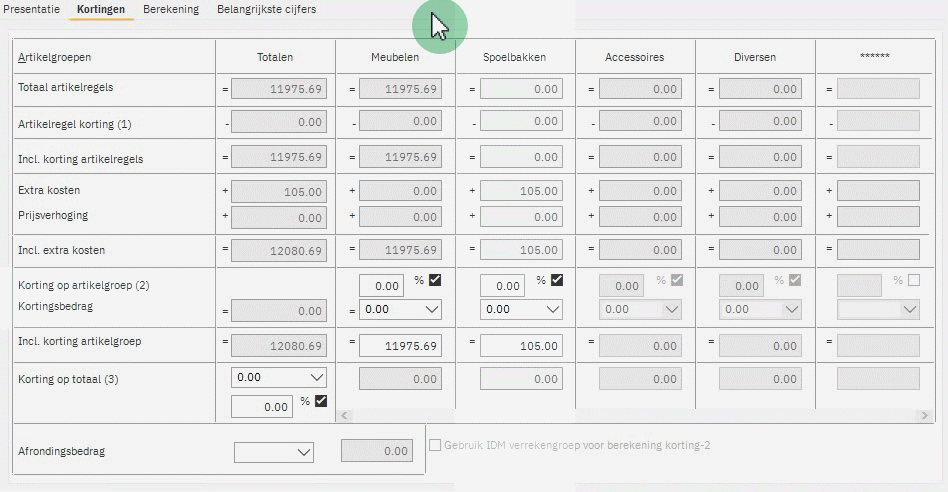Click Totalen Extra kosten value 105.00
Screen dimensions: 948x492
pyautogui.click(x=279, y=192)
